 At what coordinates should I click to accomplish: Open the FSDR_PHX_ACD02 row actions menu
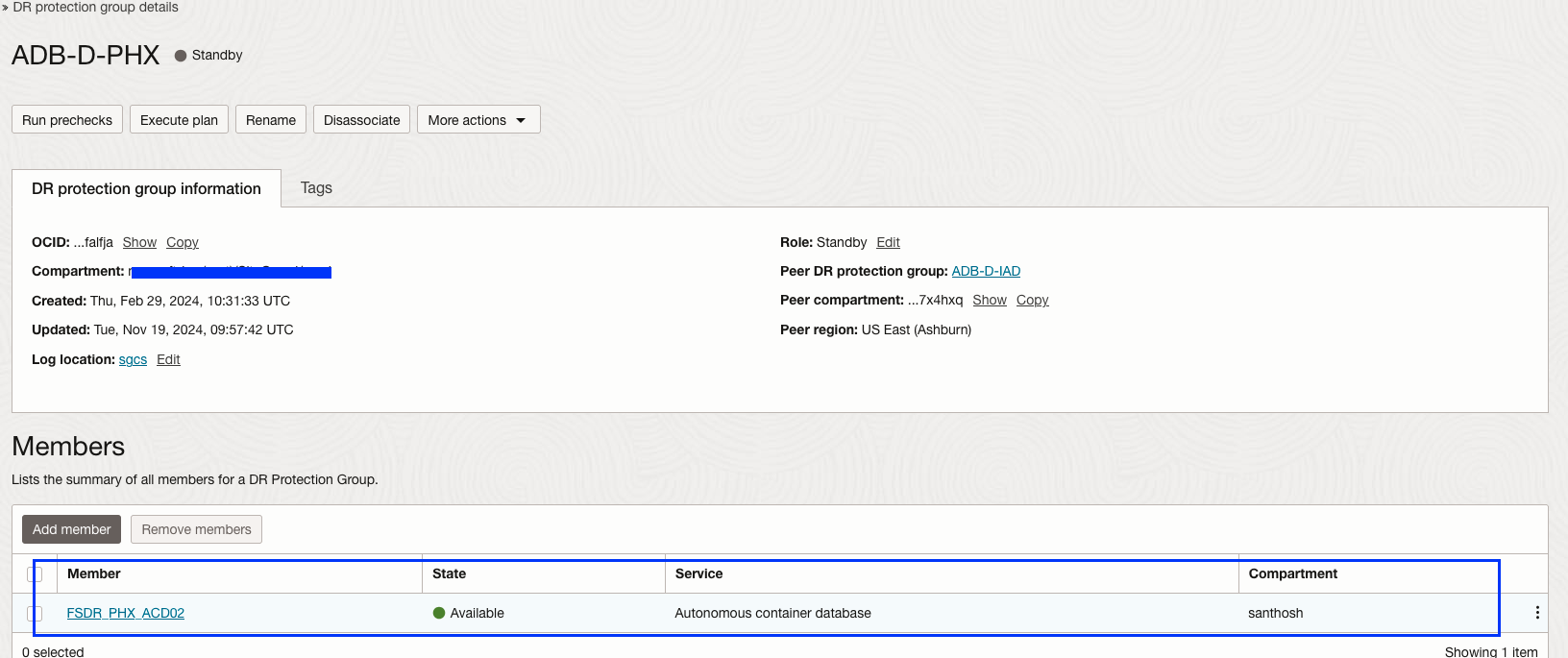(x=1537, y=613)
